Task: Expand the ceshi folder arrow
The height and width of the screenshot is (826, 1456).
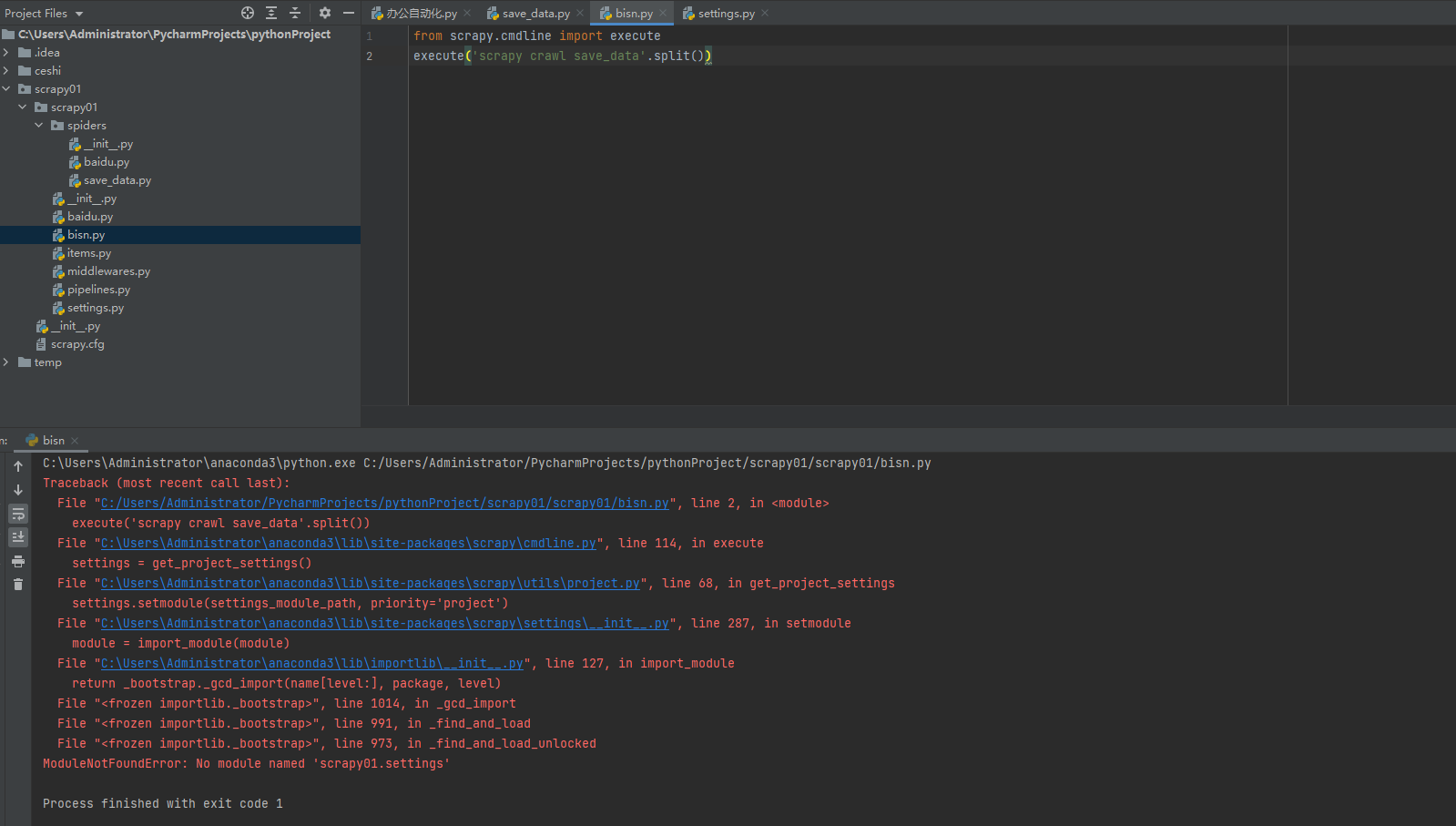Action: (x=6, y=71)
